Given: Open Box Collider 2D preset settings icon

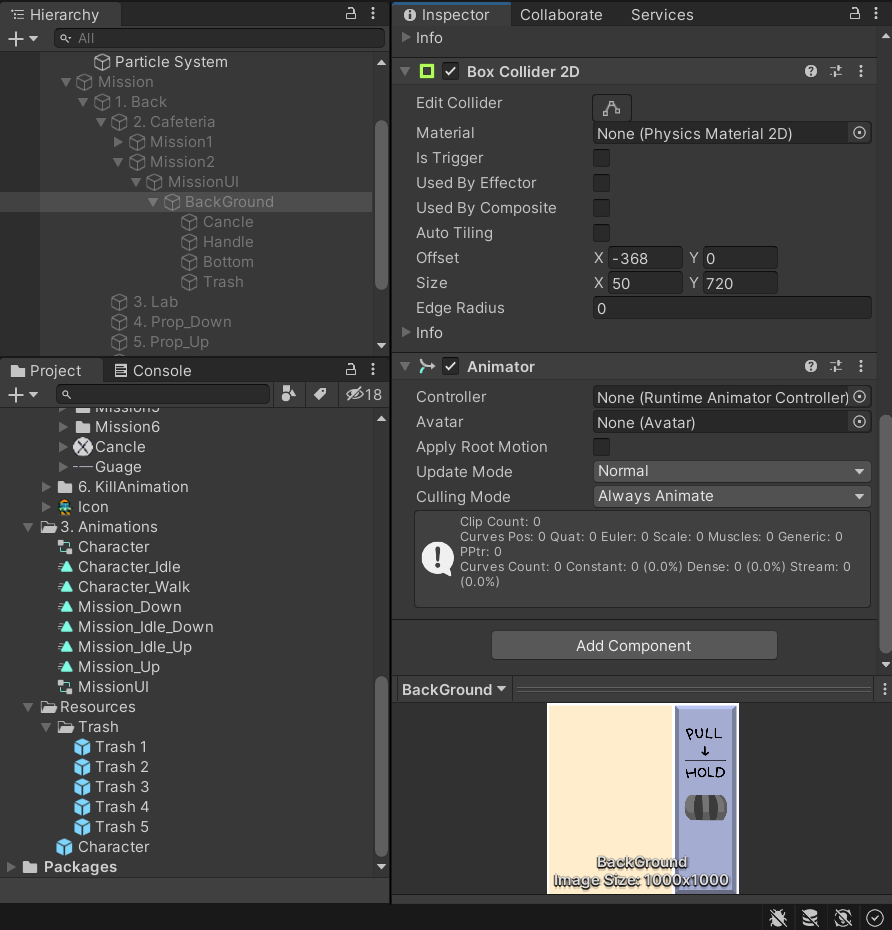Looking at the screenshot, I should tap(836, 72).
